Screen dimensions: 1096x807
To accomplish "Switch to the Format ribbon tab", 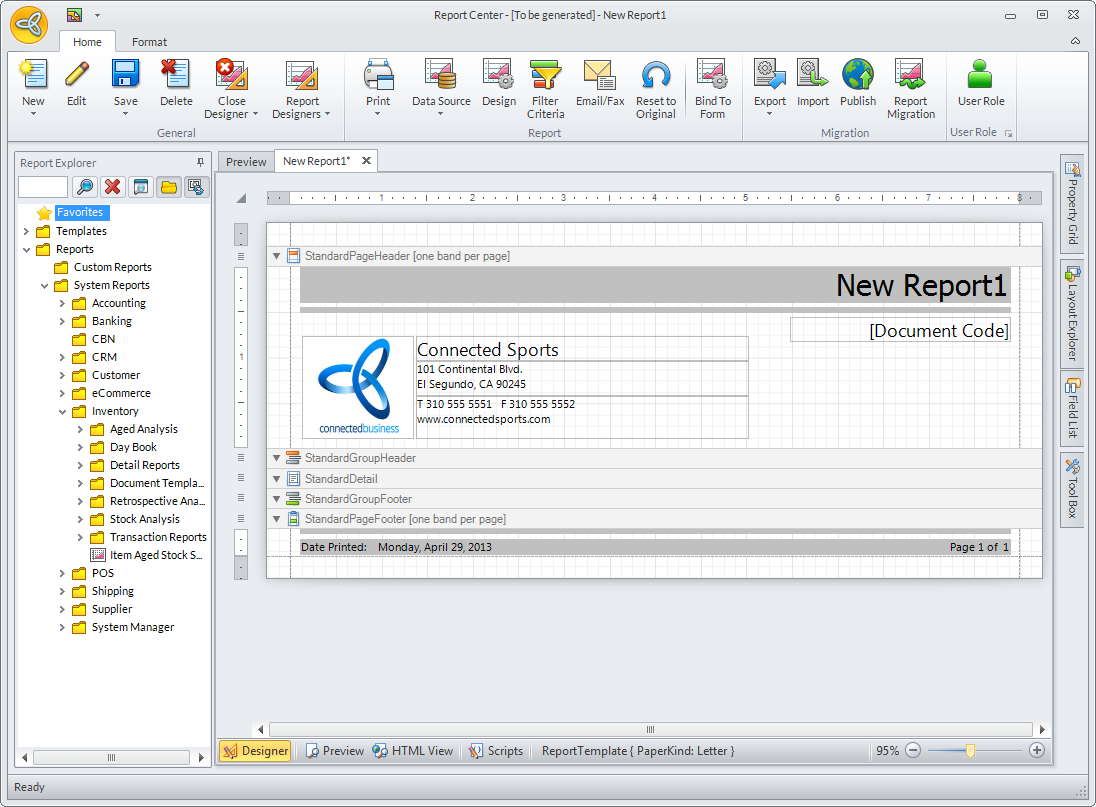I will coord(149,42).
